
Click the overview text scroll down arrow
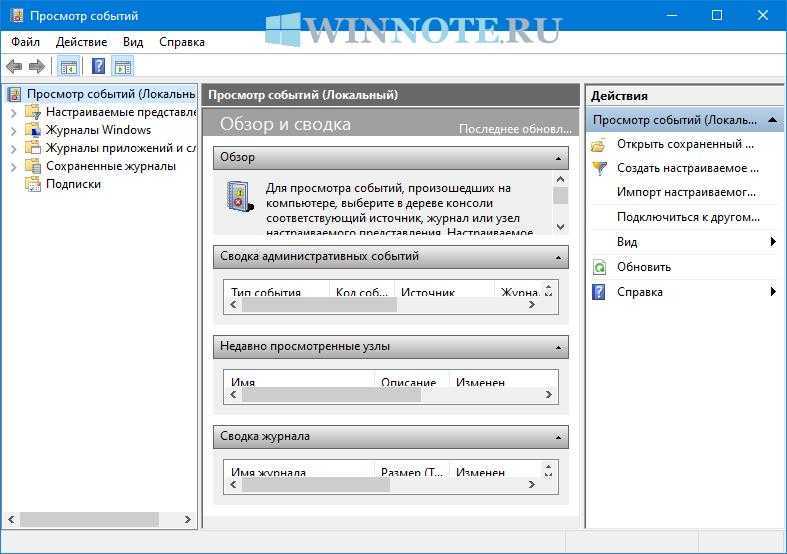pyautogui.click(x=561, y=226)
